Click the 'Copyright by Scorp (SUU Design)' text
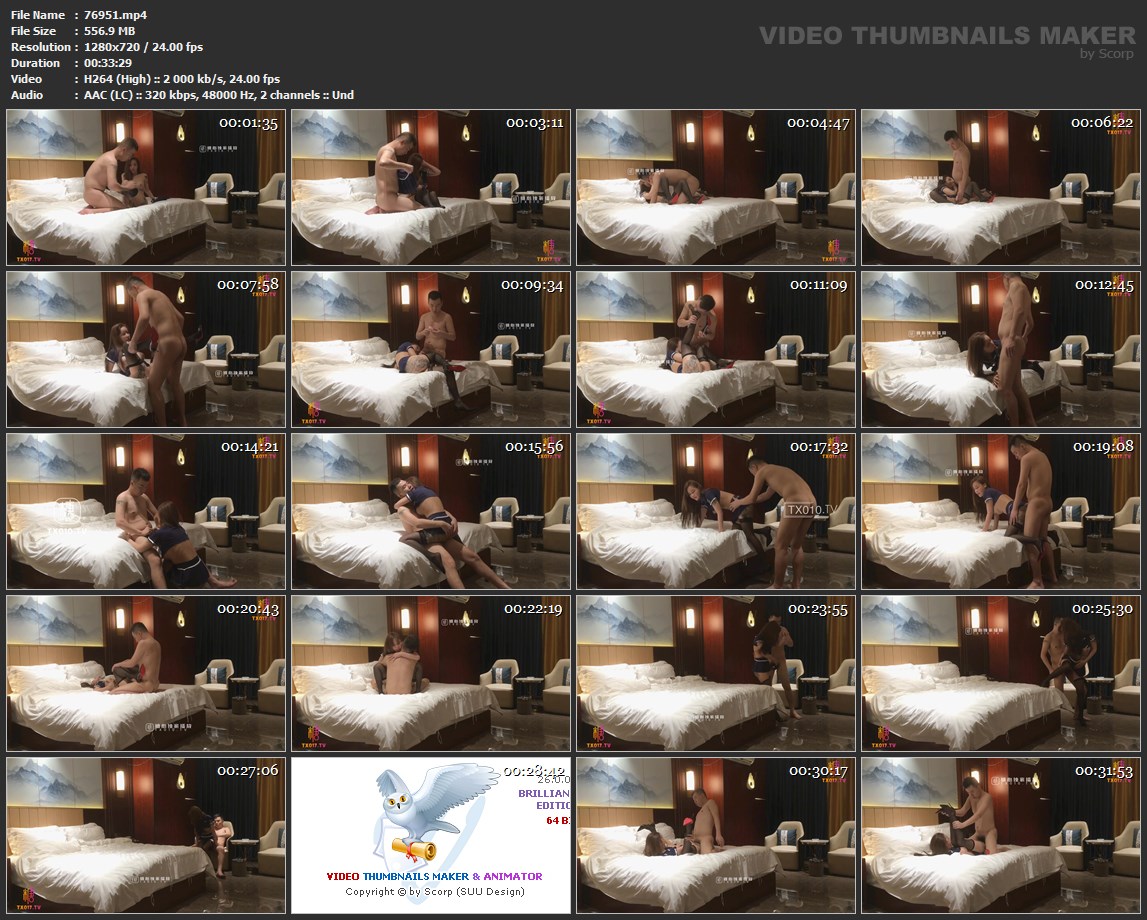 (x=434, y=891)
